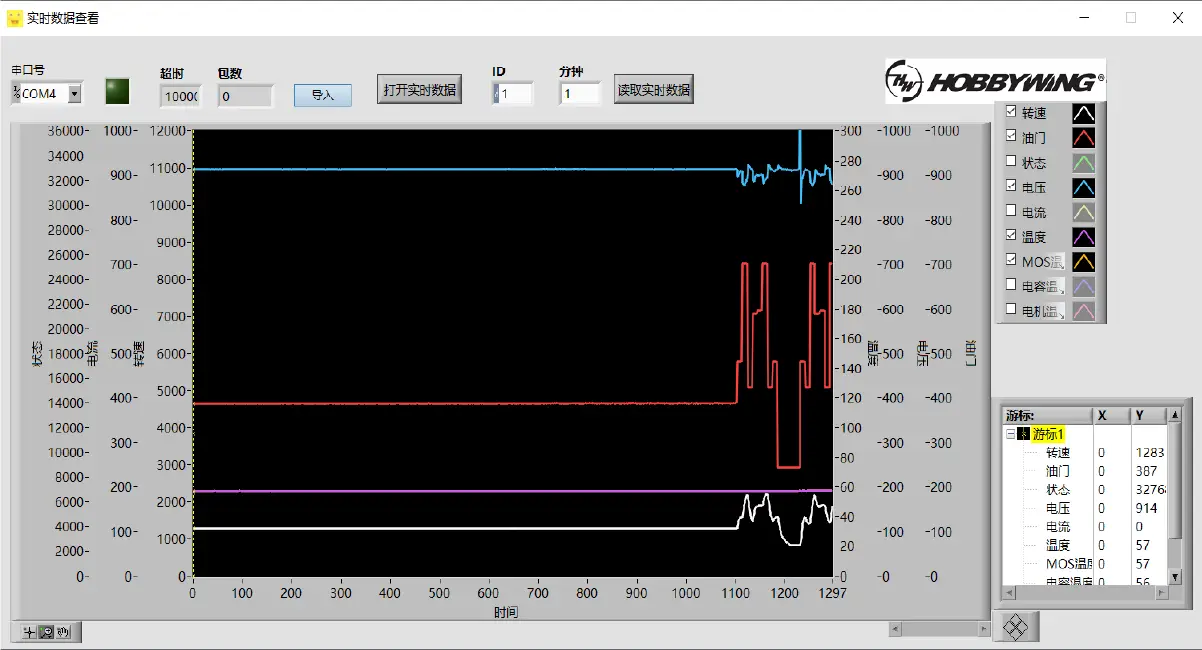Select the hand pan tool in graph palette
The image size is (1202, 650).
click(63, 632)
